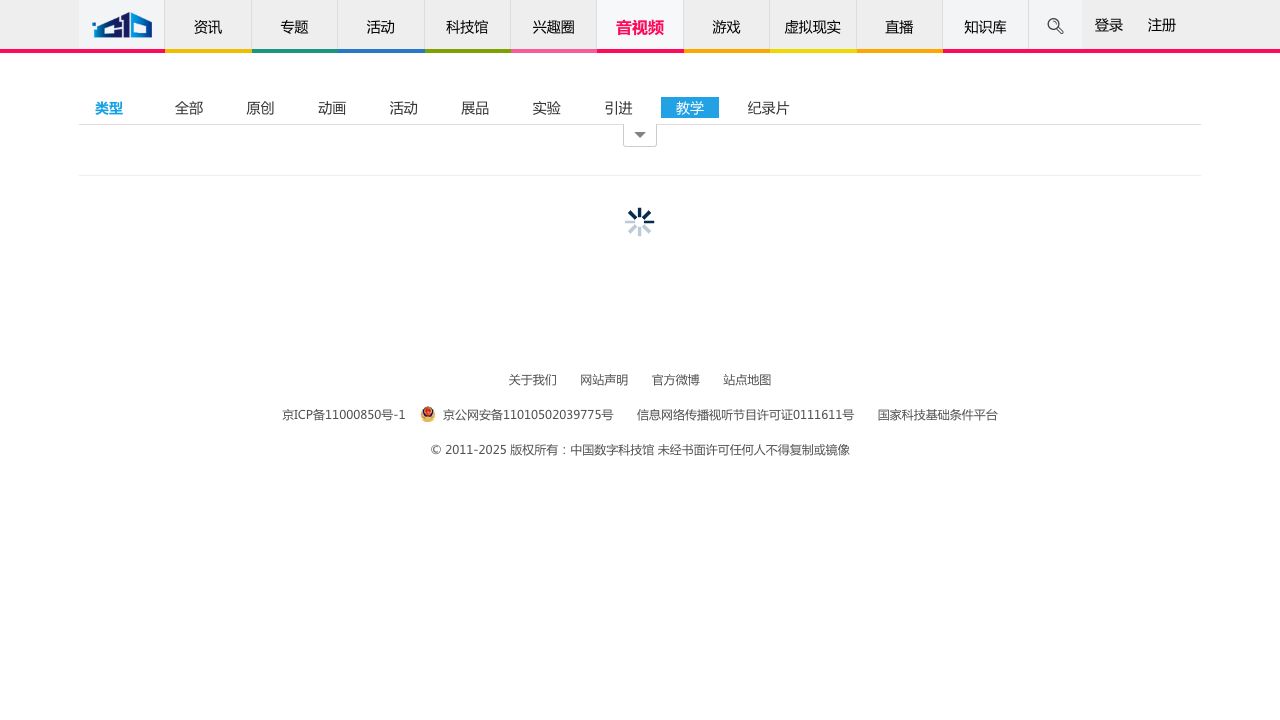
Task: Click the 注册 button
Action: [x=1161, y=25]
